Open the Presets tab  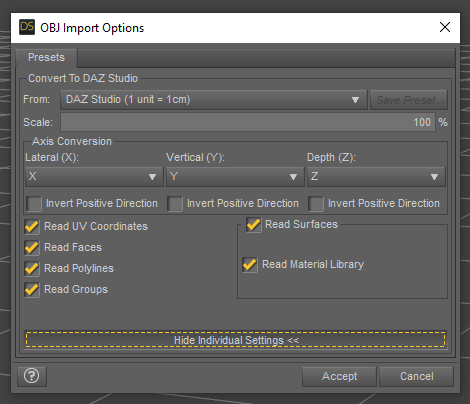tap(46, 57)
